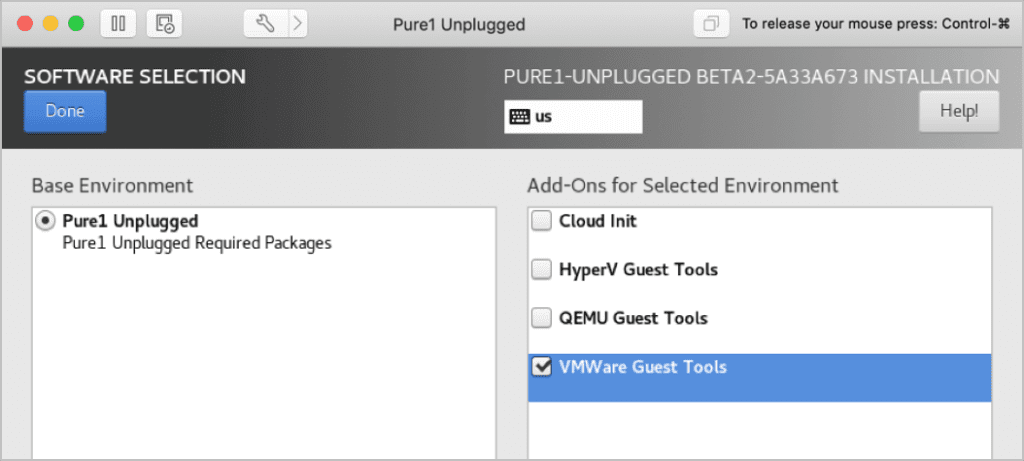Click the Pure1 Unplugged window title
The image size is (1024, 461).
458,25
